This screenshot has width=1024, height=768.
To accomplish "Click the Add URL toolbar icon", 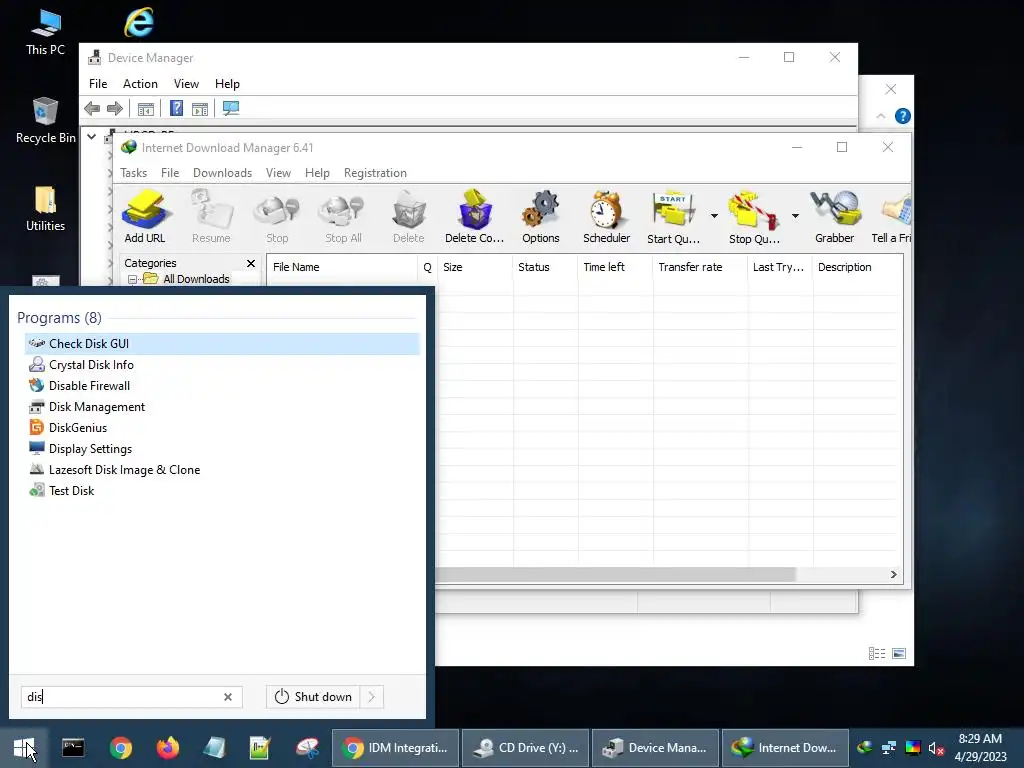I will coord(144,216).
